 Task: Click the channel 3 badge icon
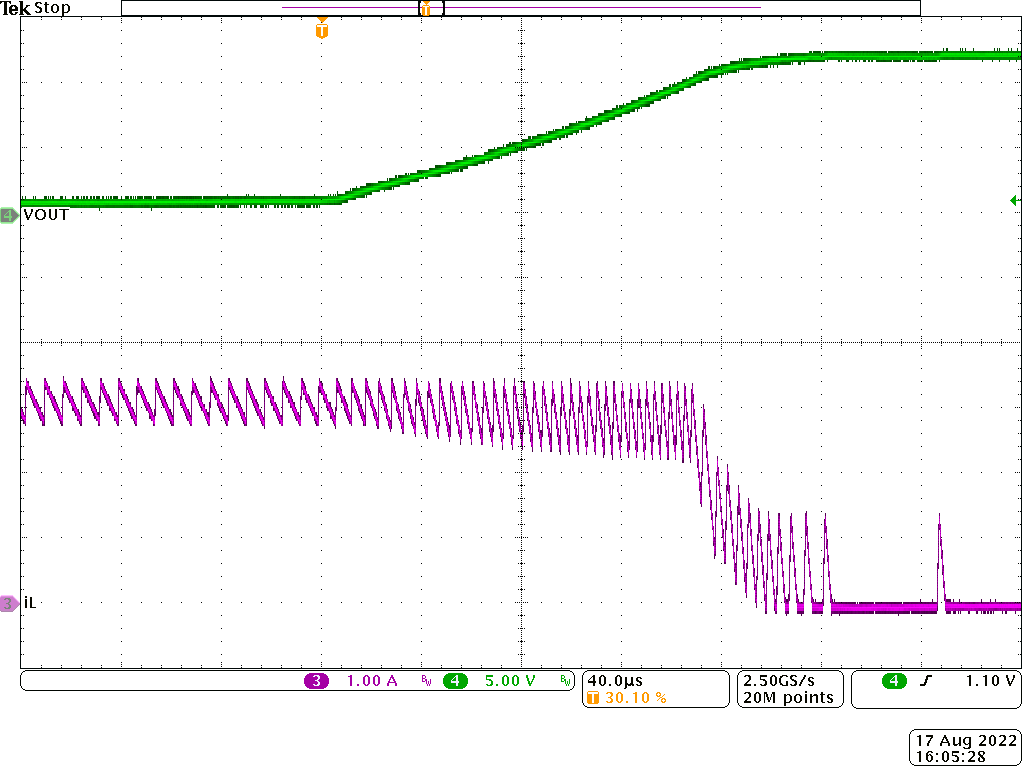click(316, 679)
